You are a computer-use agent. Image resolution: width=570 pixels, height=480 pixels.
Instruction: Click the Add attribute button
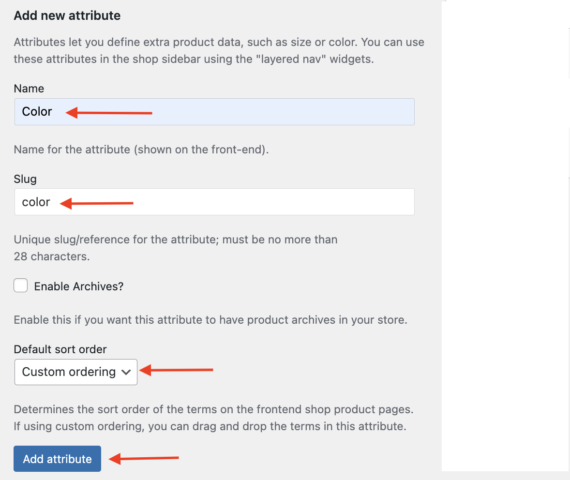pyautogui.click(x=57, y=459)
